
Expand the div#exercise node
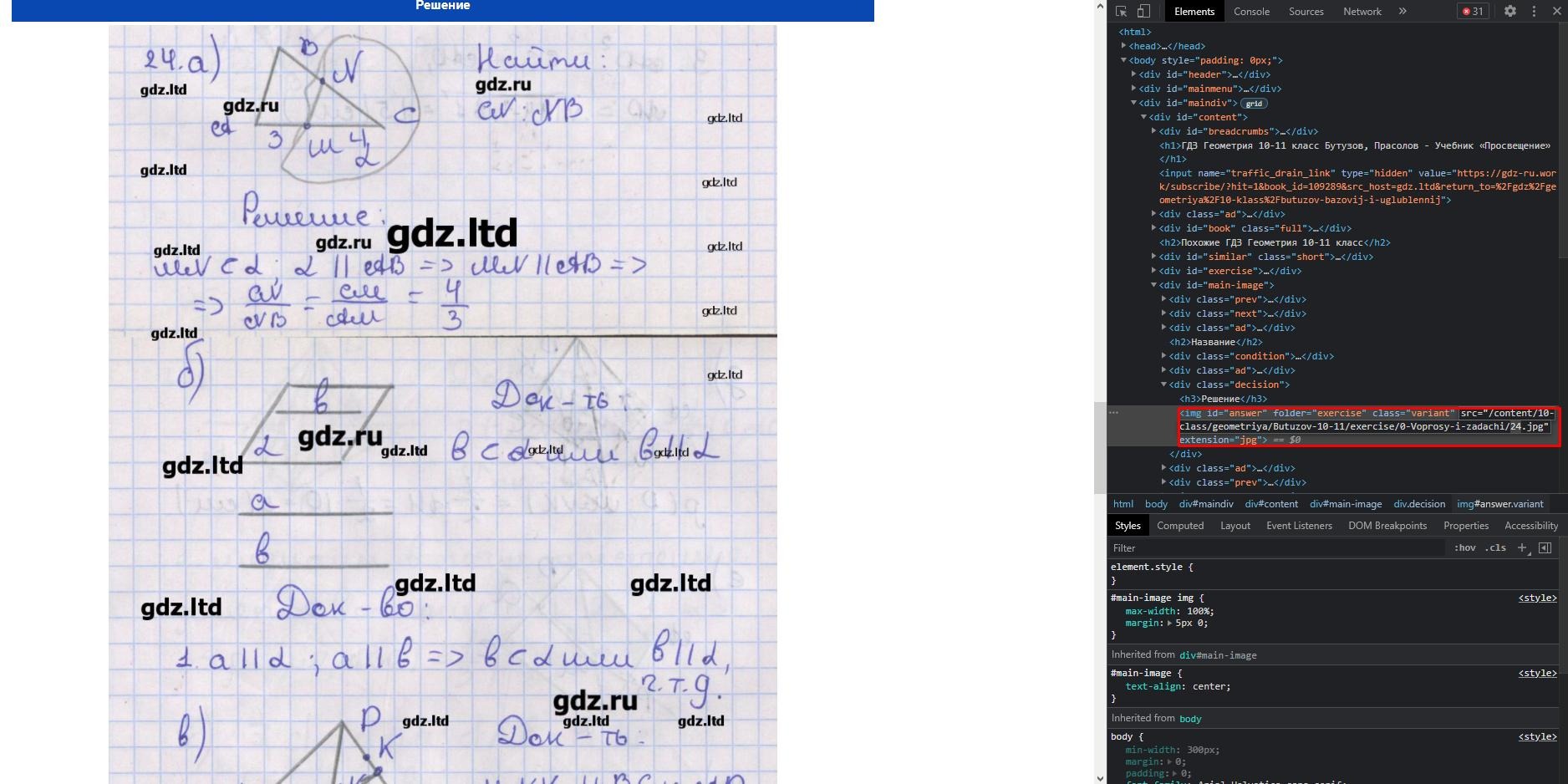point(1154,271)
